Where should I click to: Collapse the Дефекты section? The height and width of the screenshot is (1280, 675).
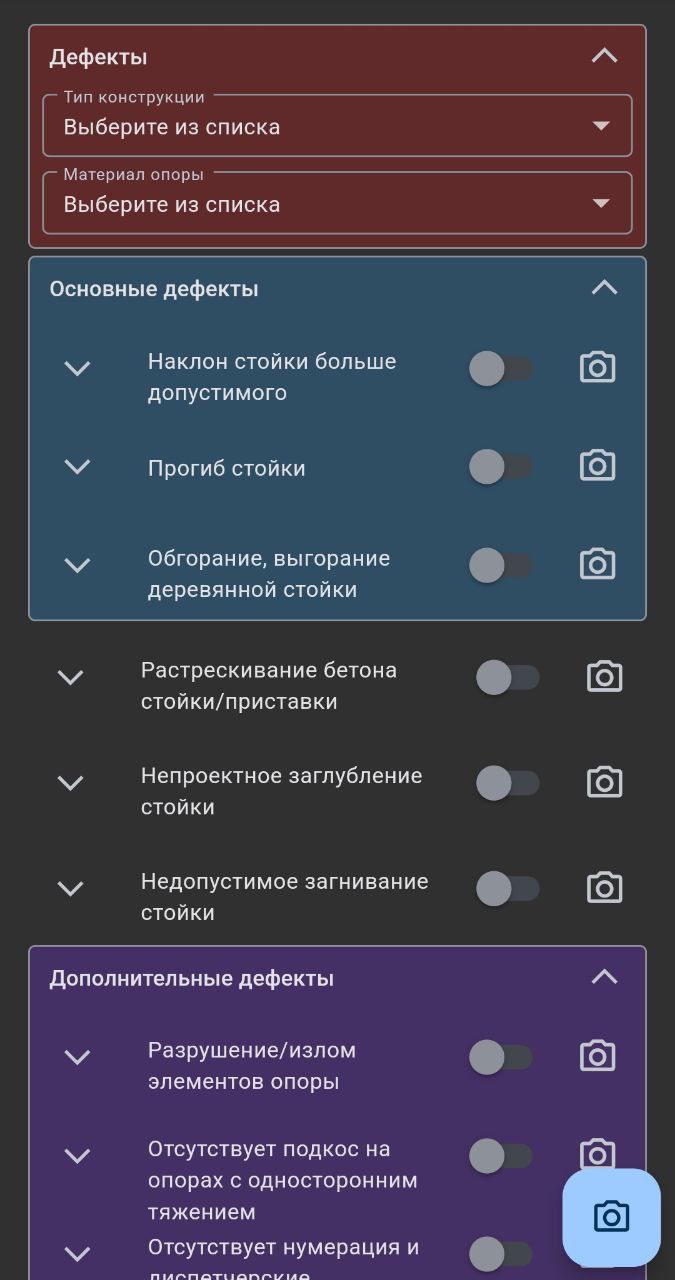pos(604,56)
